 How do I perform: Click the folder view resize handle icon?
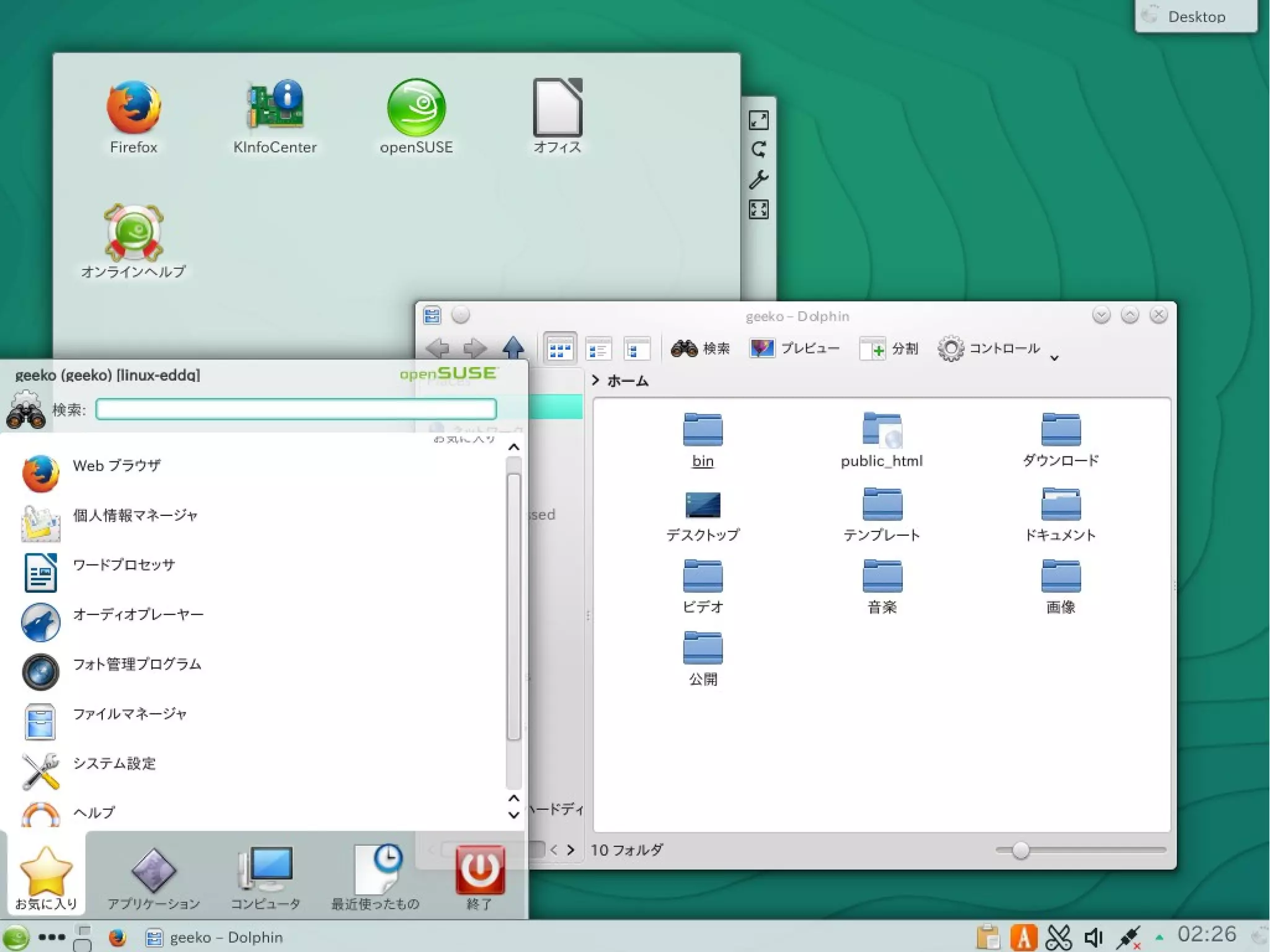[758, 120]
